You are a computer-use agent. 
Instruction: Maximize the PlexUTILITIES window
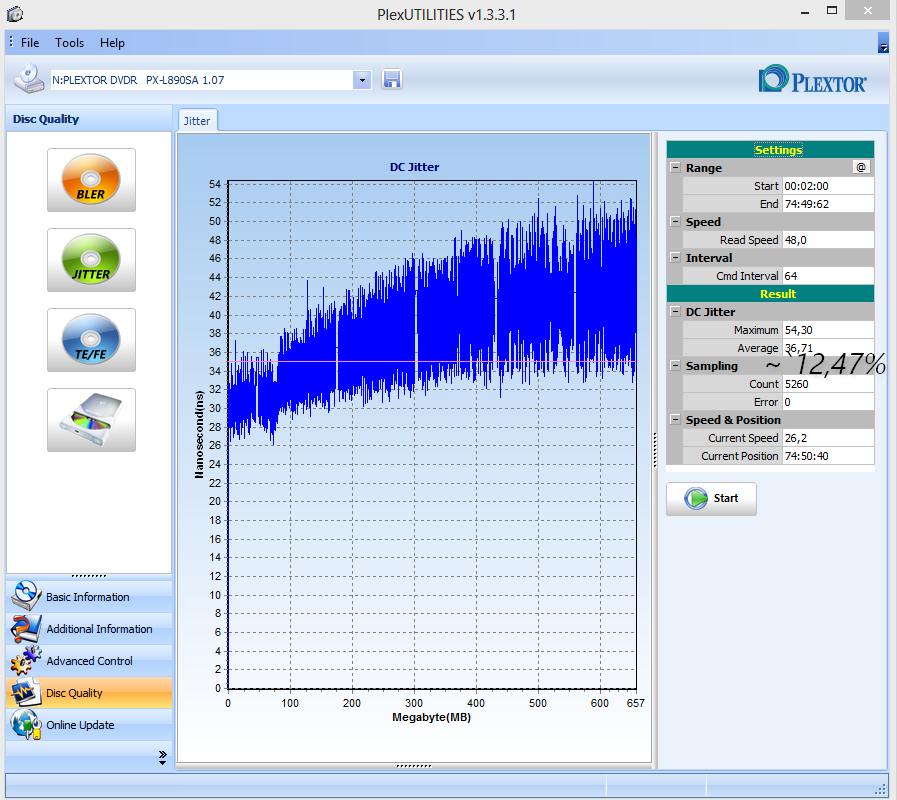coord(832,11)
